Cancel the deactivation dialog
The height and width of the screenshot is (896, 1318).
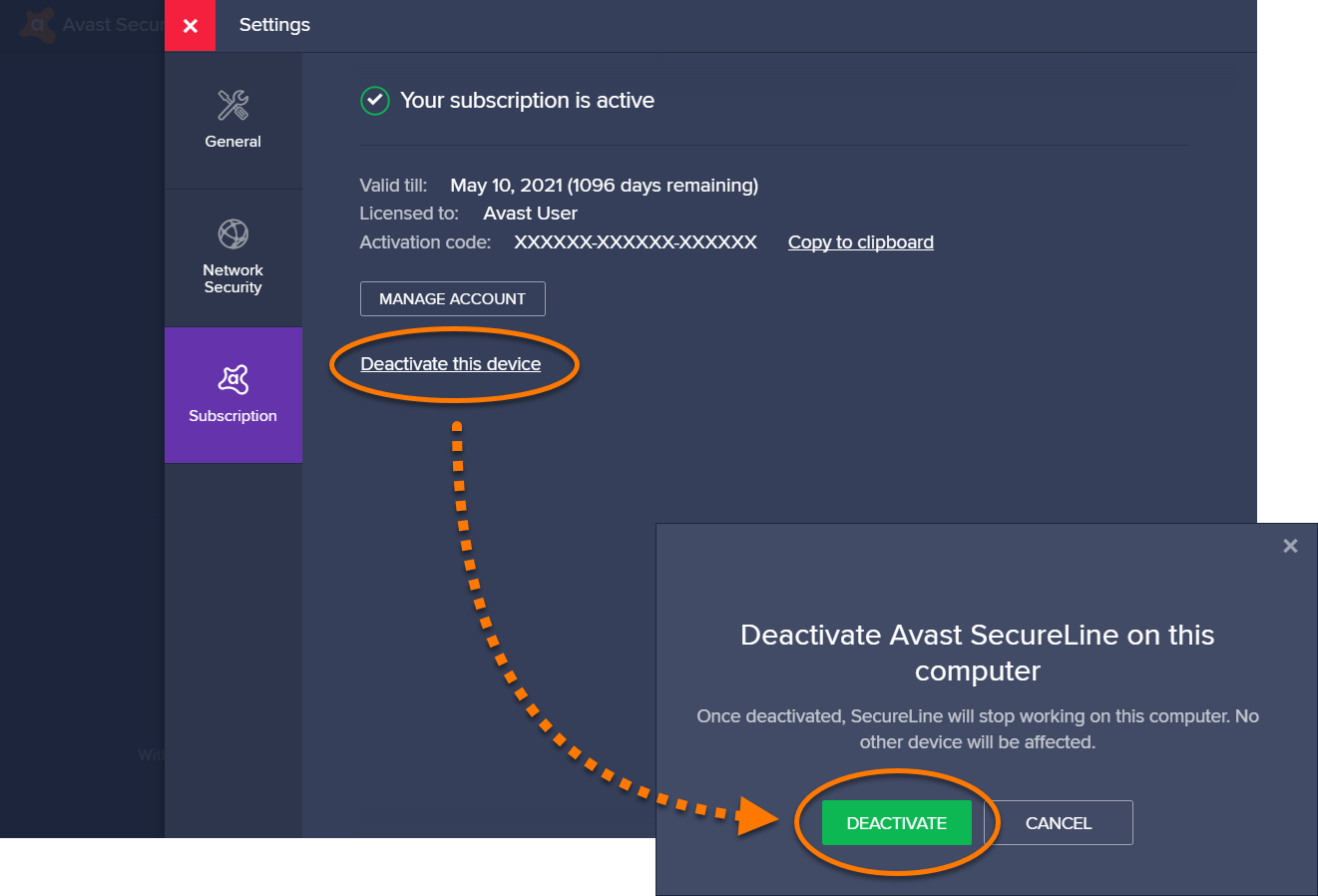tap(1059, 823)
